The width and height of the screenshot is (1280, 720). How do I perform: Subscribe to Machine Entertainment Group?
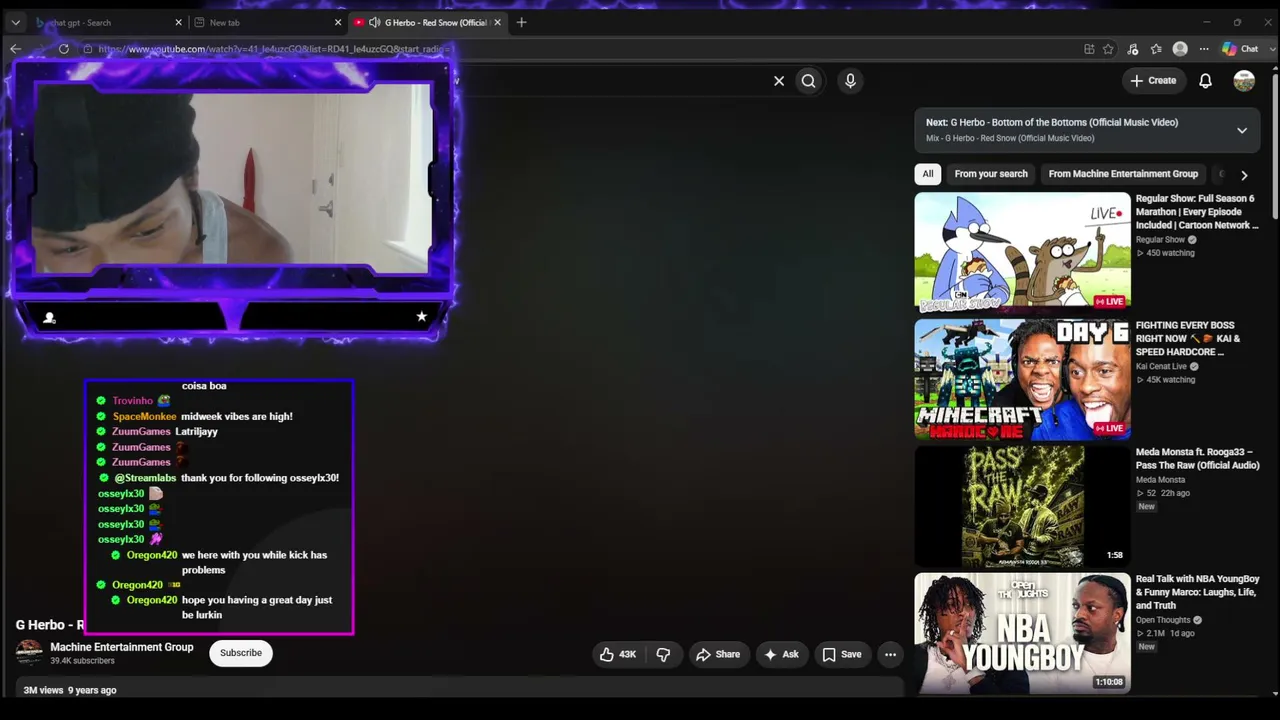tap(241, 653)
